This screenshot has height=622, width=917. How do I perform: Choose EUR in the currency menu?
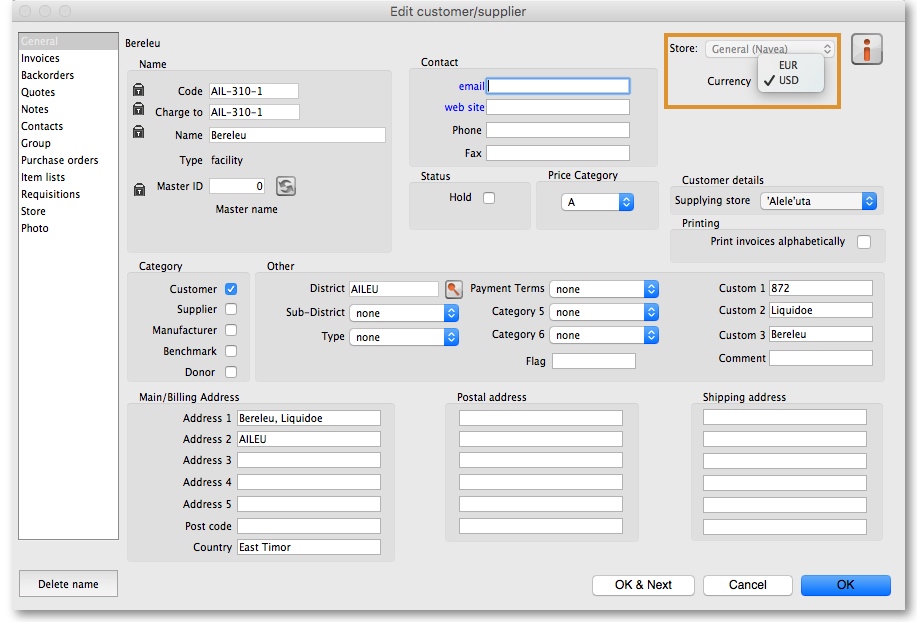pyautogui.click(x=788, y=65)
